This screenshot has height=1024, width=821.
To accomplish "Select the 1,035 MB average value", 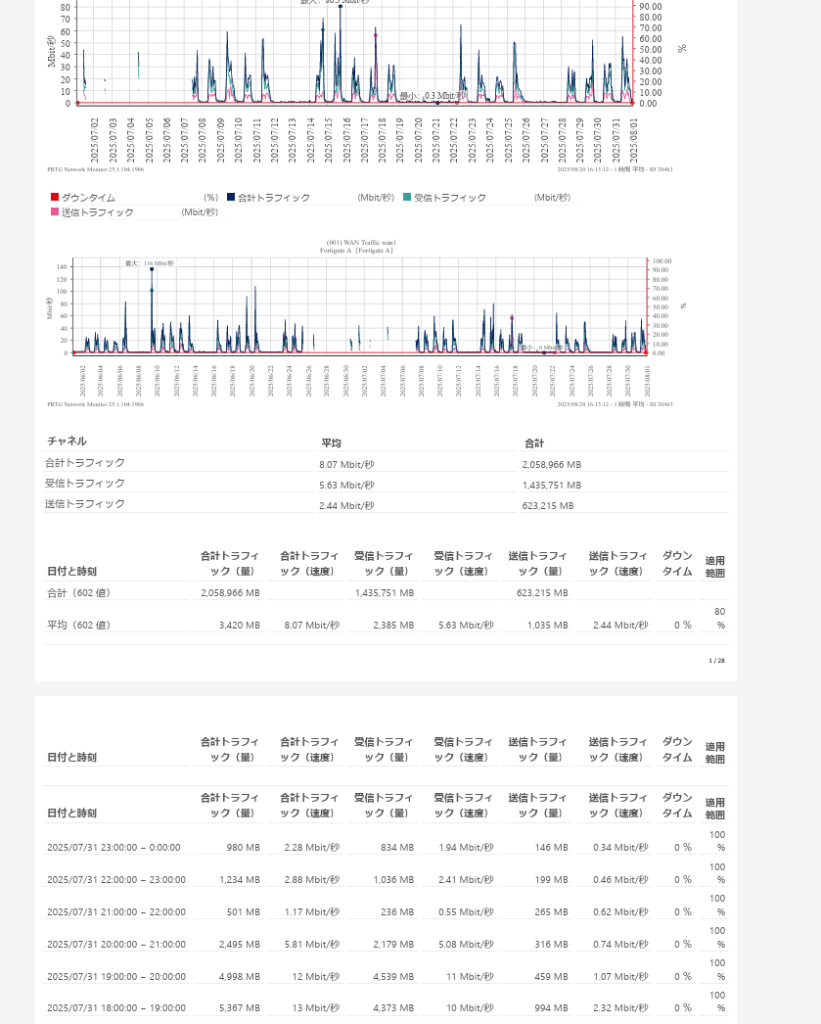I will click(x=547, y=625).
